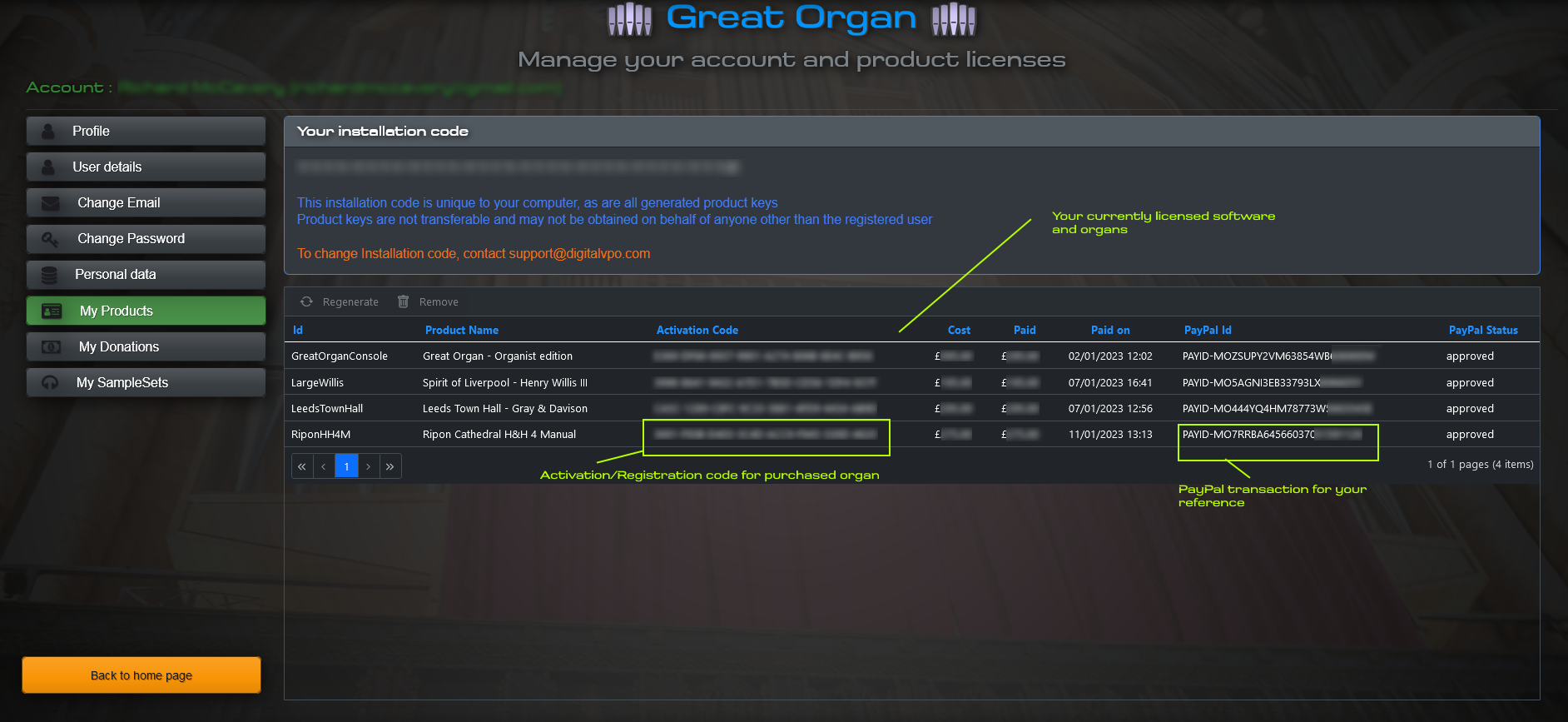Sort by Product Name column header
Image resolution: width=1568 pixels, height=722 pixels.
[x=462, y=330]
